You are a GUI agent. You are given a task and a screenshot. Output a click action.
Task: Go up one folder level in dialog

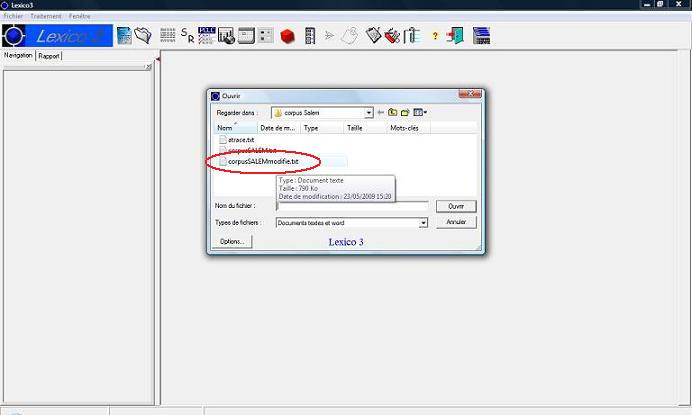393,113
